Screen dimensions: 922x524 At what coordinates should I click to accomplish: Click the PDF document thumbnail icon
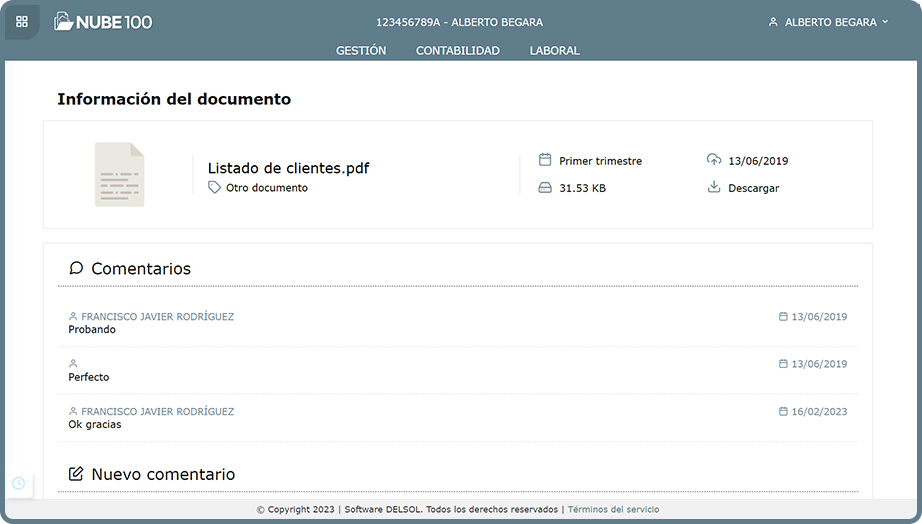[119, 175]
